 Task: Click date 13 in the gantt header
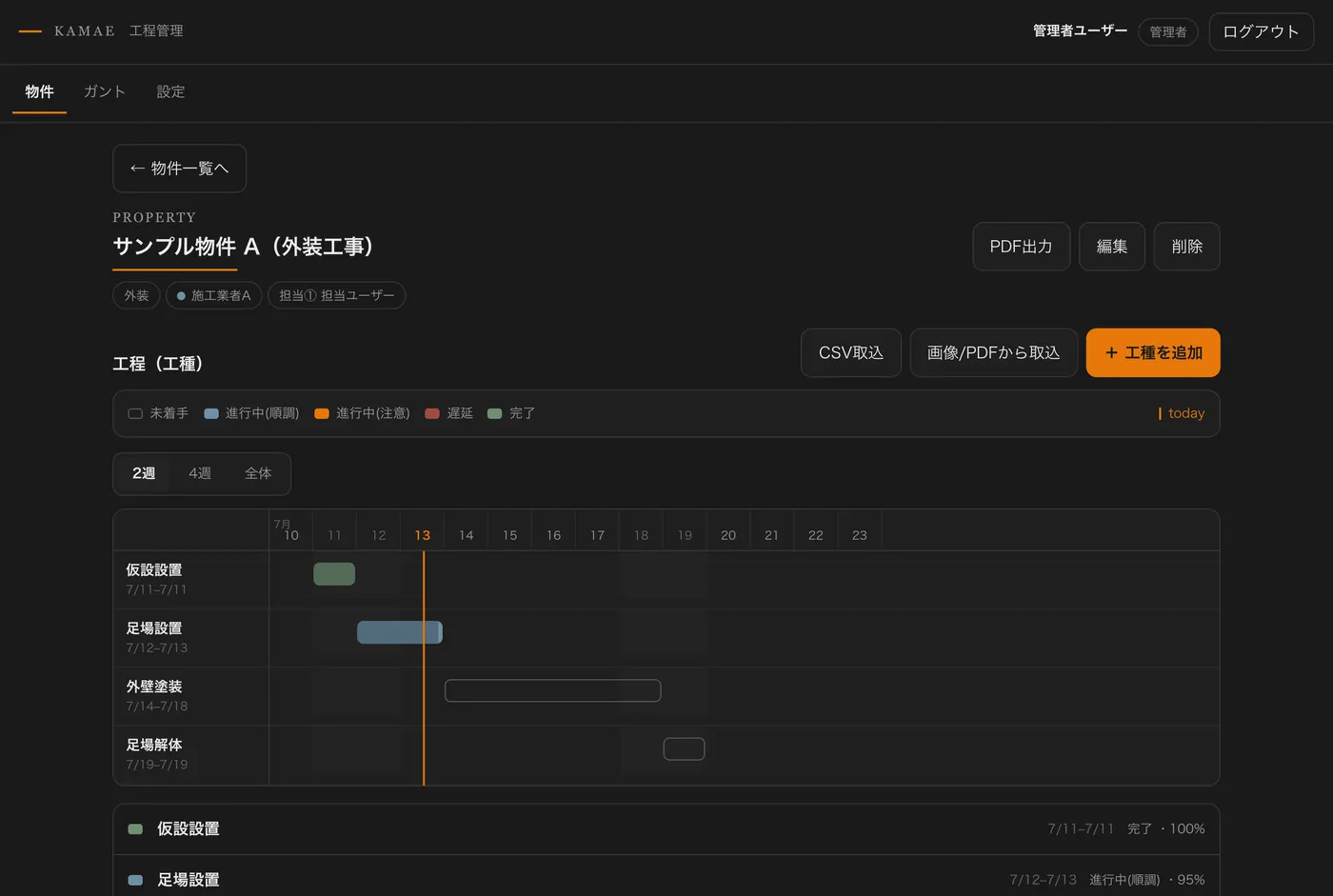(422, 535)
